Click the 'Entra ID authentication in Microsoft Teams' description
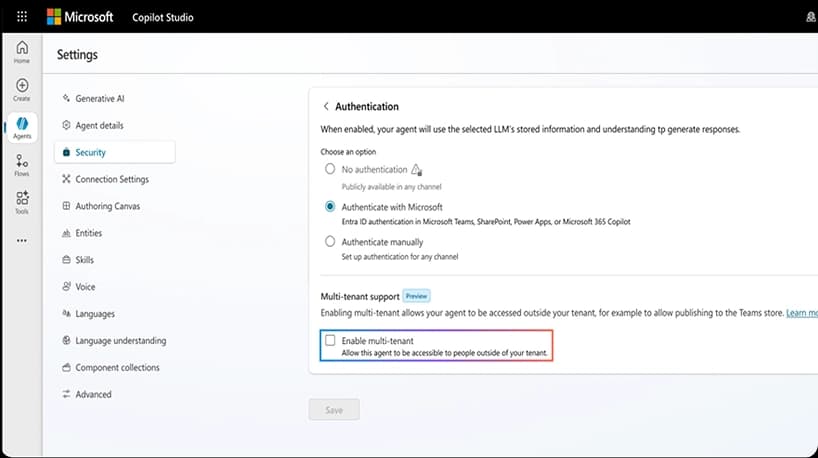This screenshot has height=458, width=818. 486,222
